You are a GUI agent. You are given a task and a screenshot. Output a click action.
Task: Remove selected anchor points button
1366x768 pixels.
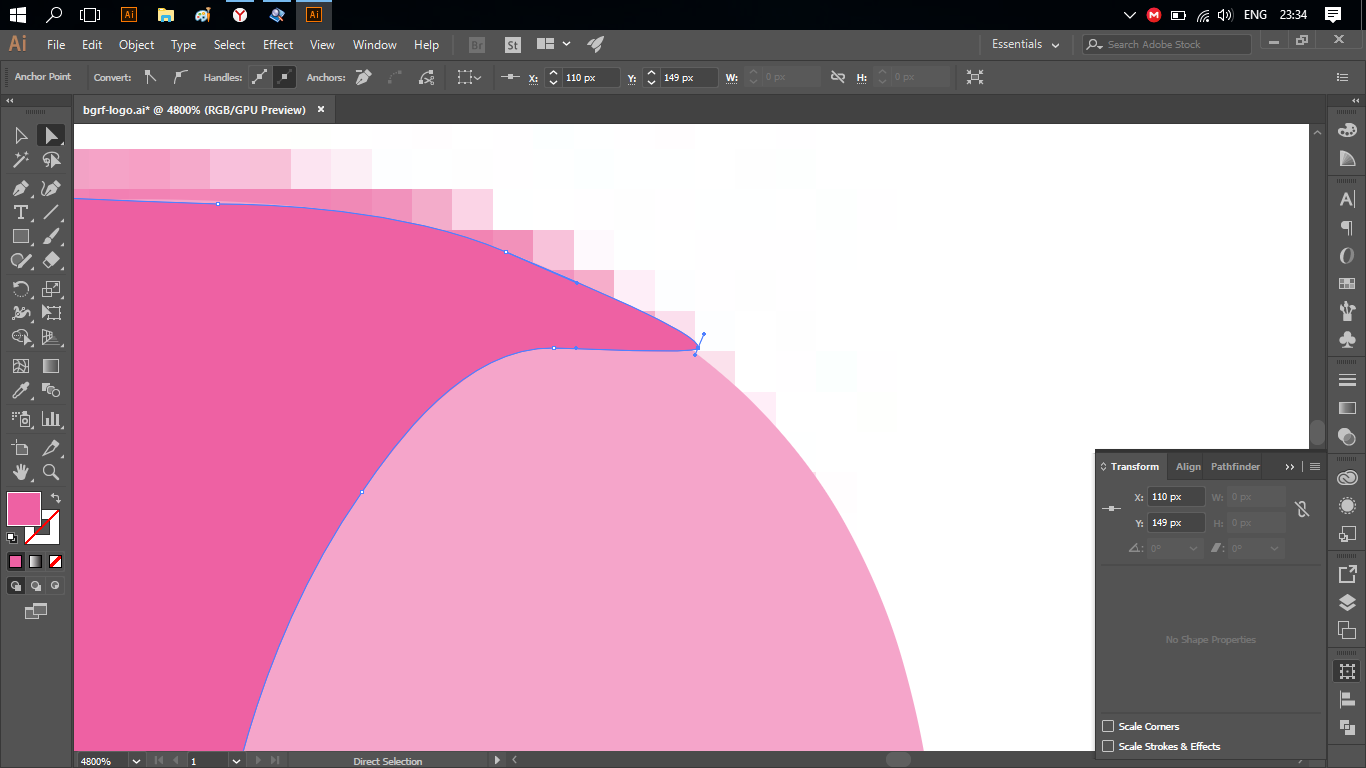click(x=364, y=77)
